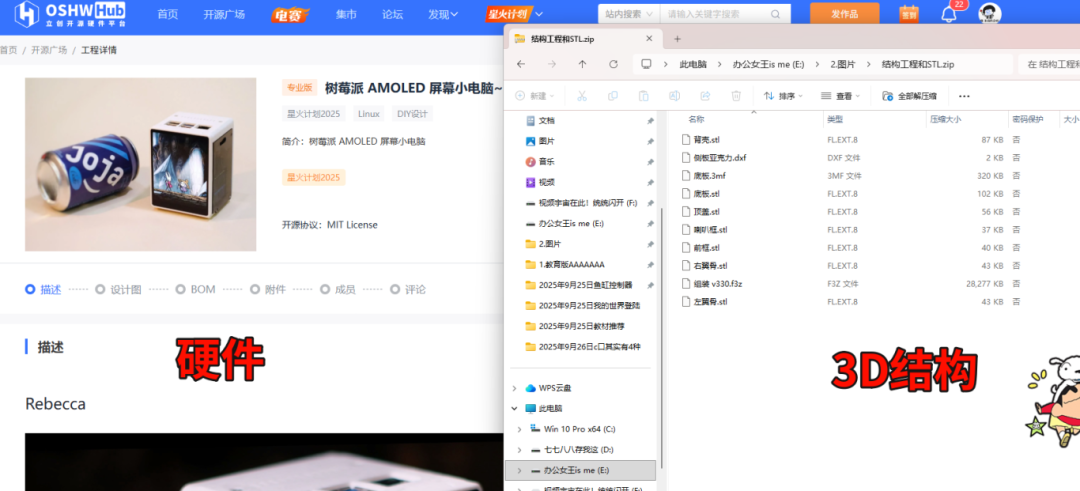Click the orange 发作品 button
Viewport: 1080px width, 491px height.
(x=844, y=14)
